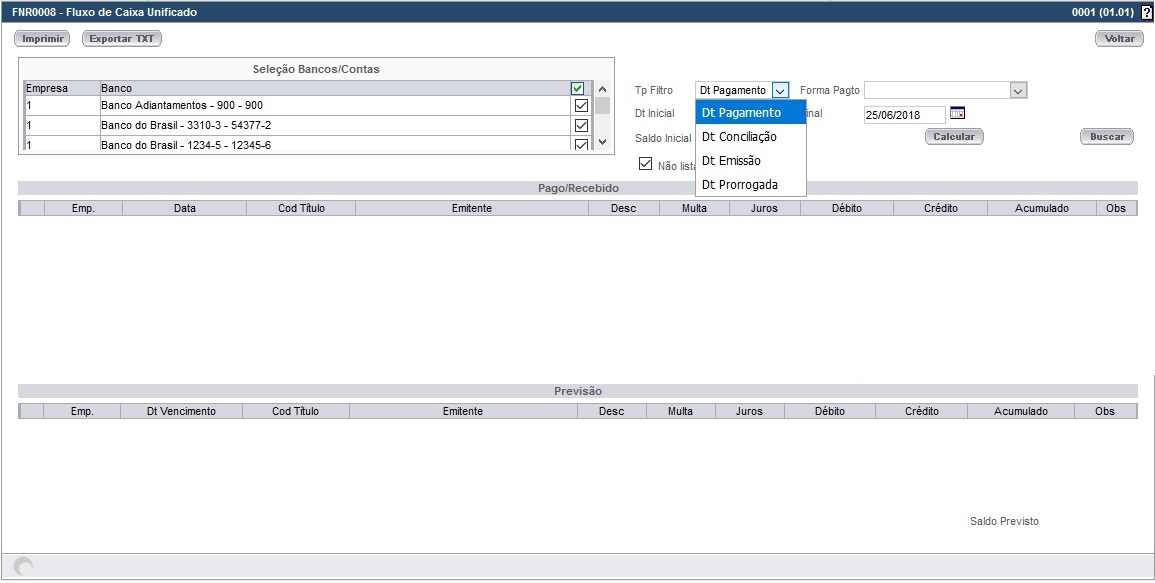1155x583 pixels.
Task: Toggle the select-all banks header checkbox
Action: tap(578, 89)
